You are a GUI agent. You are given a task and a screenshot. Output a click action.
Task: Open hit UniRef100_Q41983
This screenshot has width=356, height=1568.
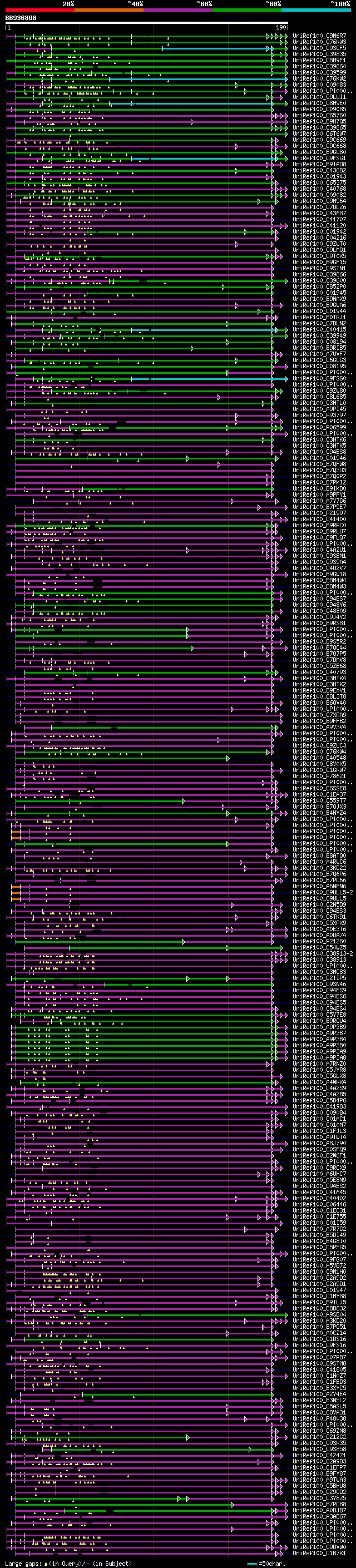click(319, 1106)
